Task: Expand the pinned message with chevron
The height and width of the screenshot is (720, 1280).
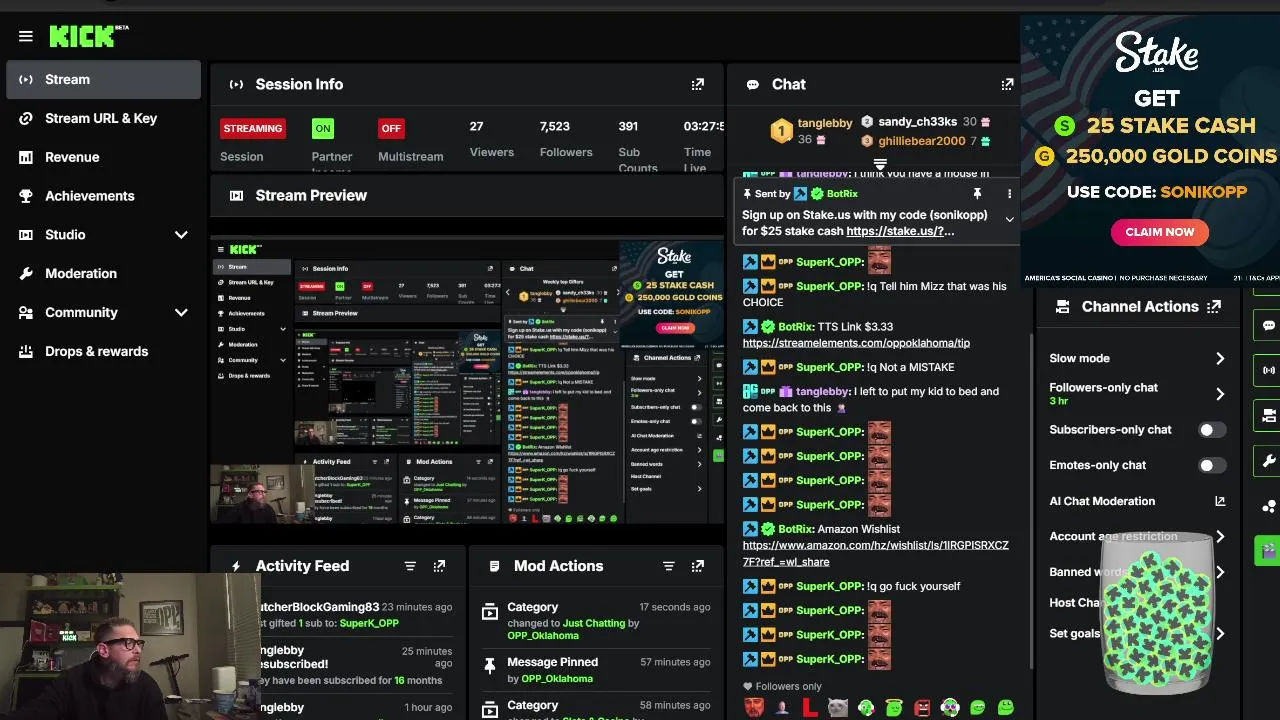Action: (x=1009, y=219)
